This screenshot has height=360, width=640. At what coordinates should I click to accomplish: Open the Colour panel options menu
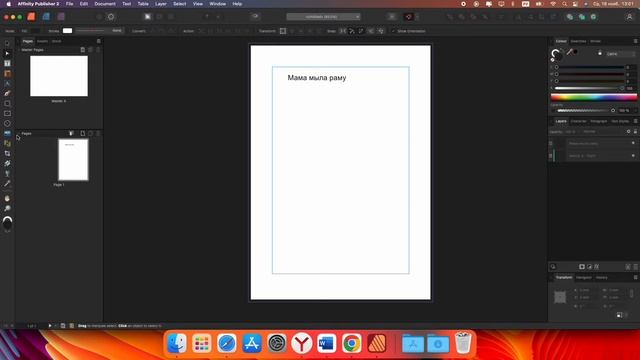[635, 41]
